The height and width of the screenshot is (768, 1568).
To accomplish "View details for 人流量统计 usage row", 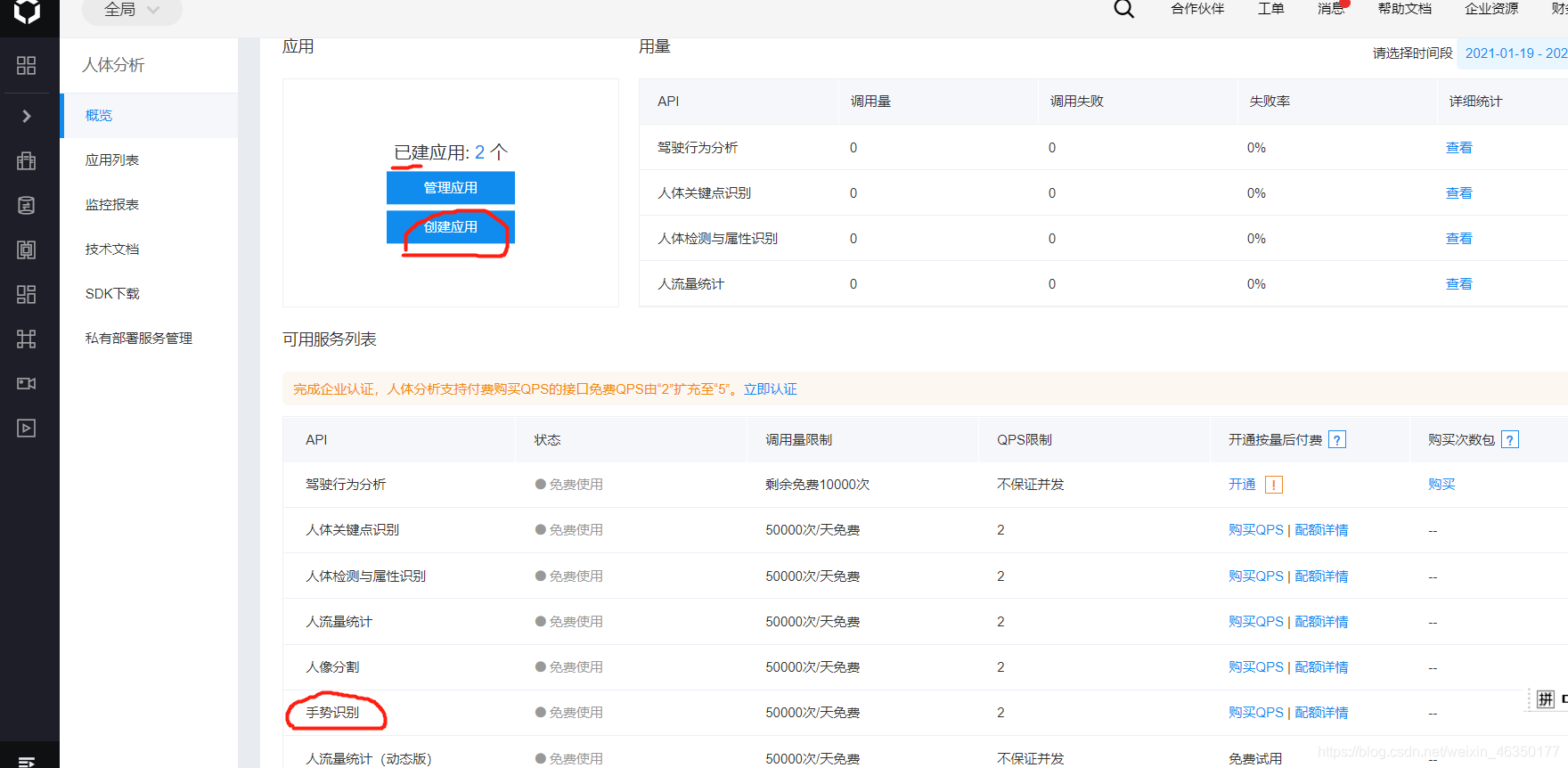I will [1458, 284].
